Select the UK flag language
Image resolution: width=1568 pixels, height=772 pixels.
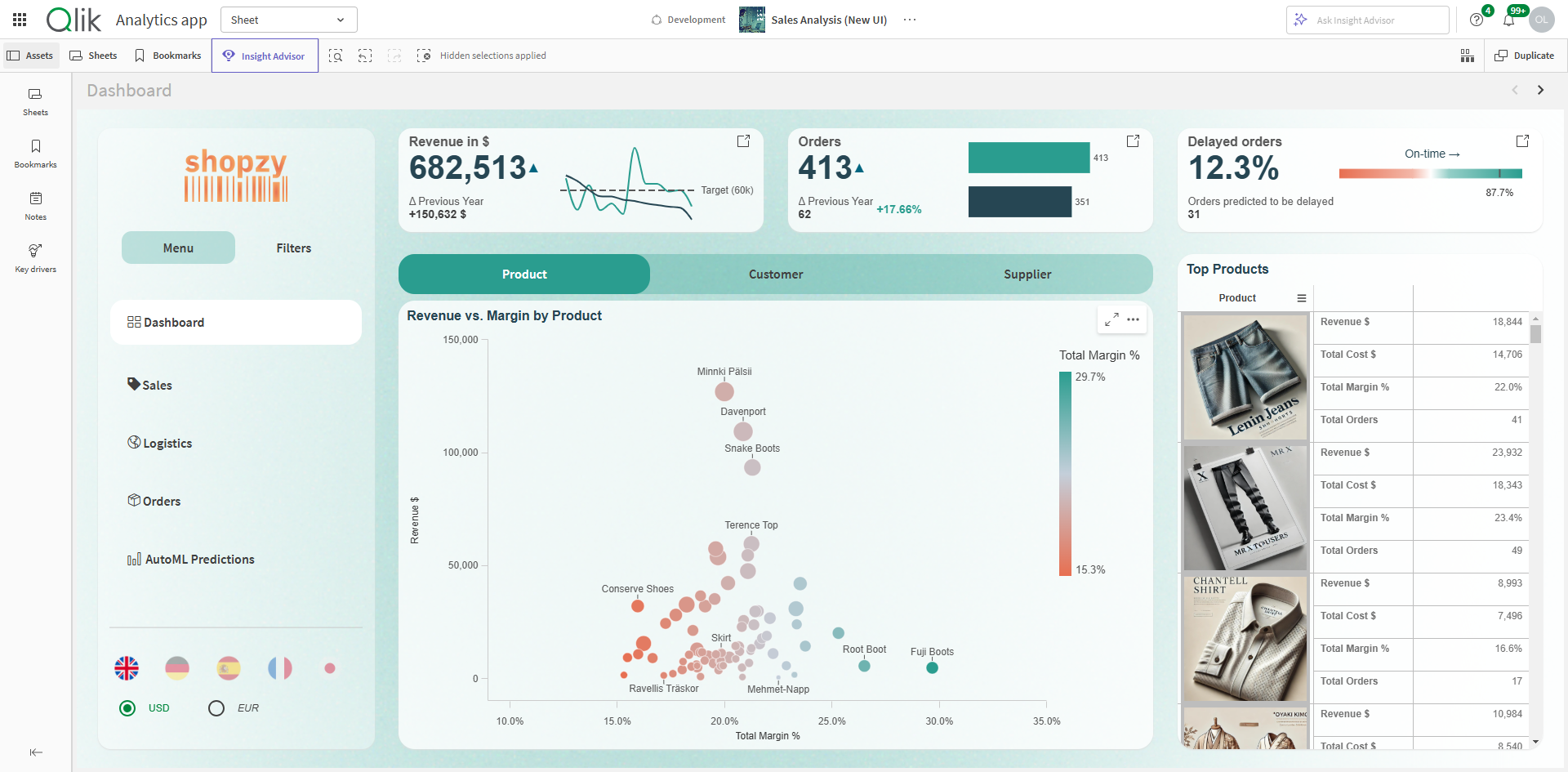[127, 668]
